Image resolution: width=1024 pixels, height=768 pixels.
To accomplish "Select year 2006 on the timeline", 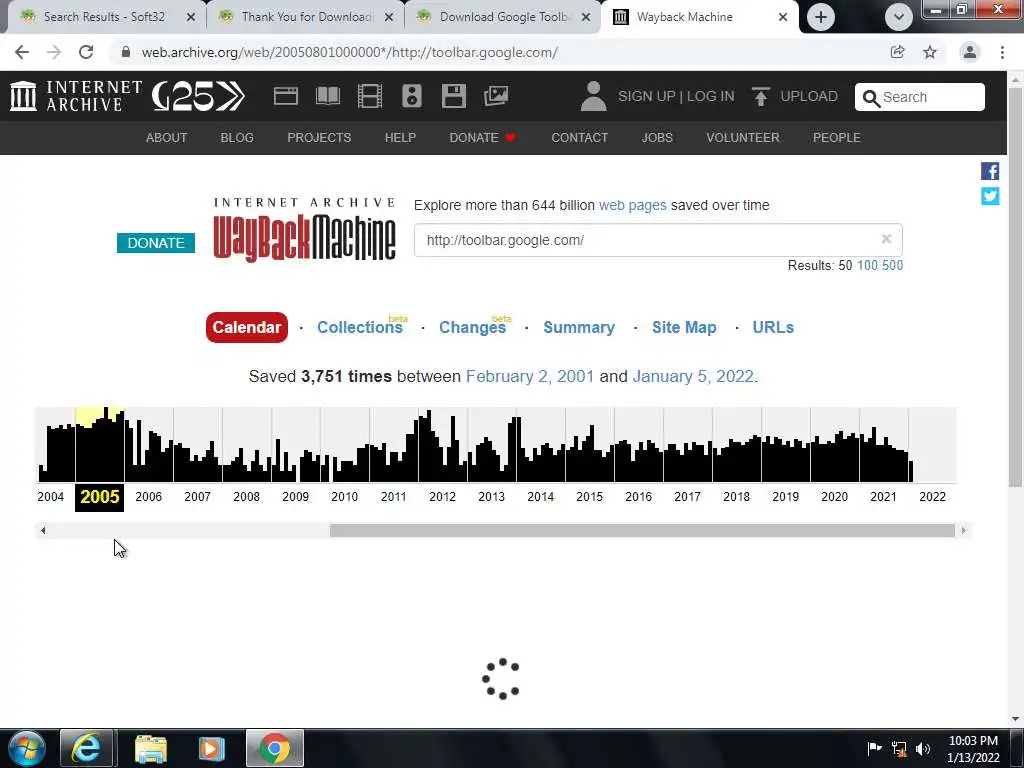I will coord(148,496).
